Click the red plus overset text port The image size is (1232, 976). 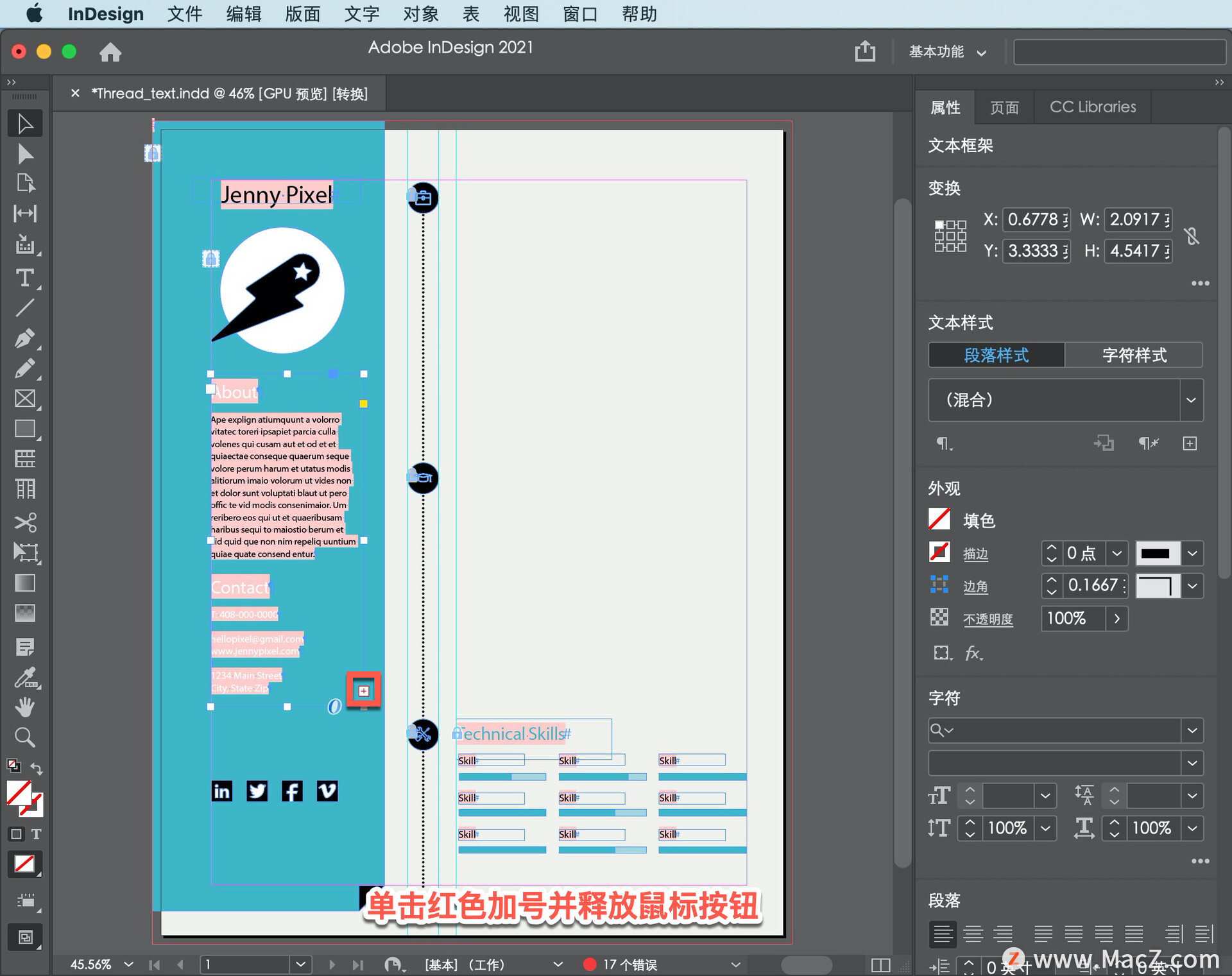(x=364, y=690)
